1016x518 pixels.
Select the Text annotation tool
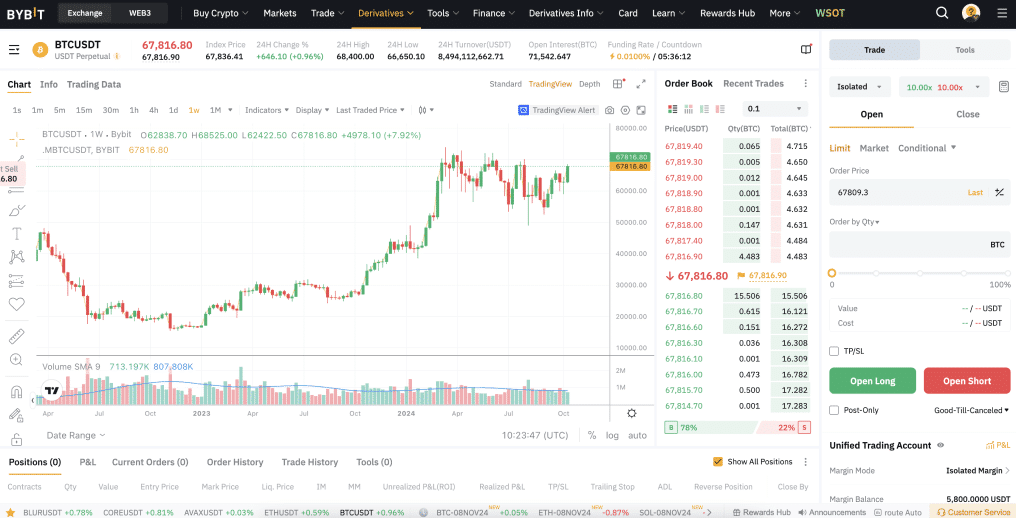click(16, 233)
